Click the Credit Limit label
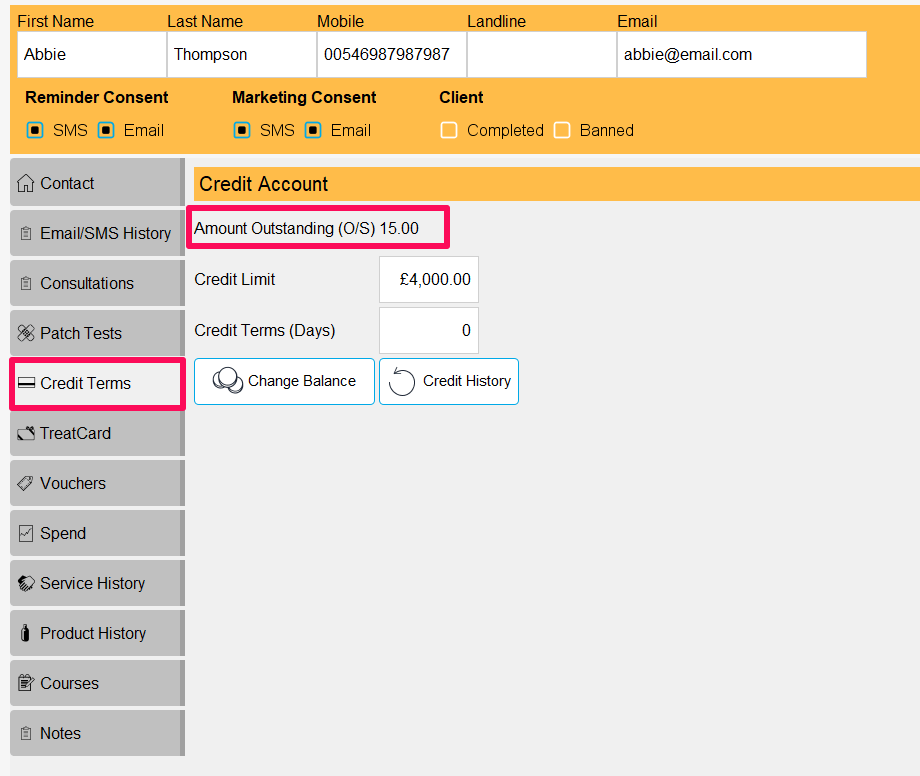 click(x=235, y=279)
